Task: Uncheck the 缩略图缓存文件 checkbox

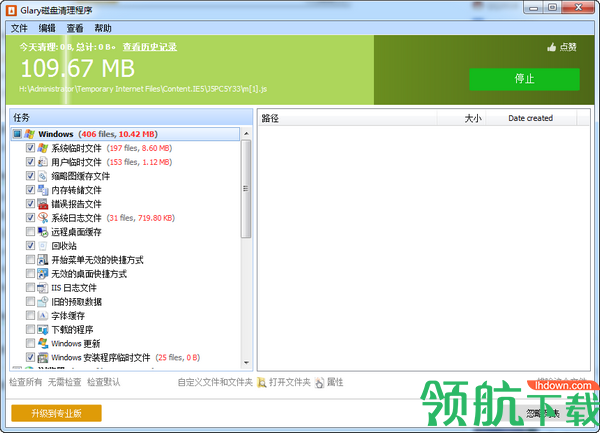Action: 30,176
